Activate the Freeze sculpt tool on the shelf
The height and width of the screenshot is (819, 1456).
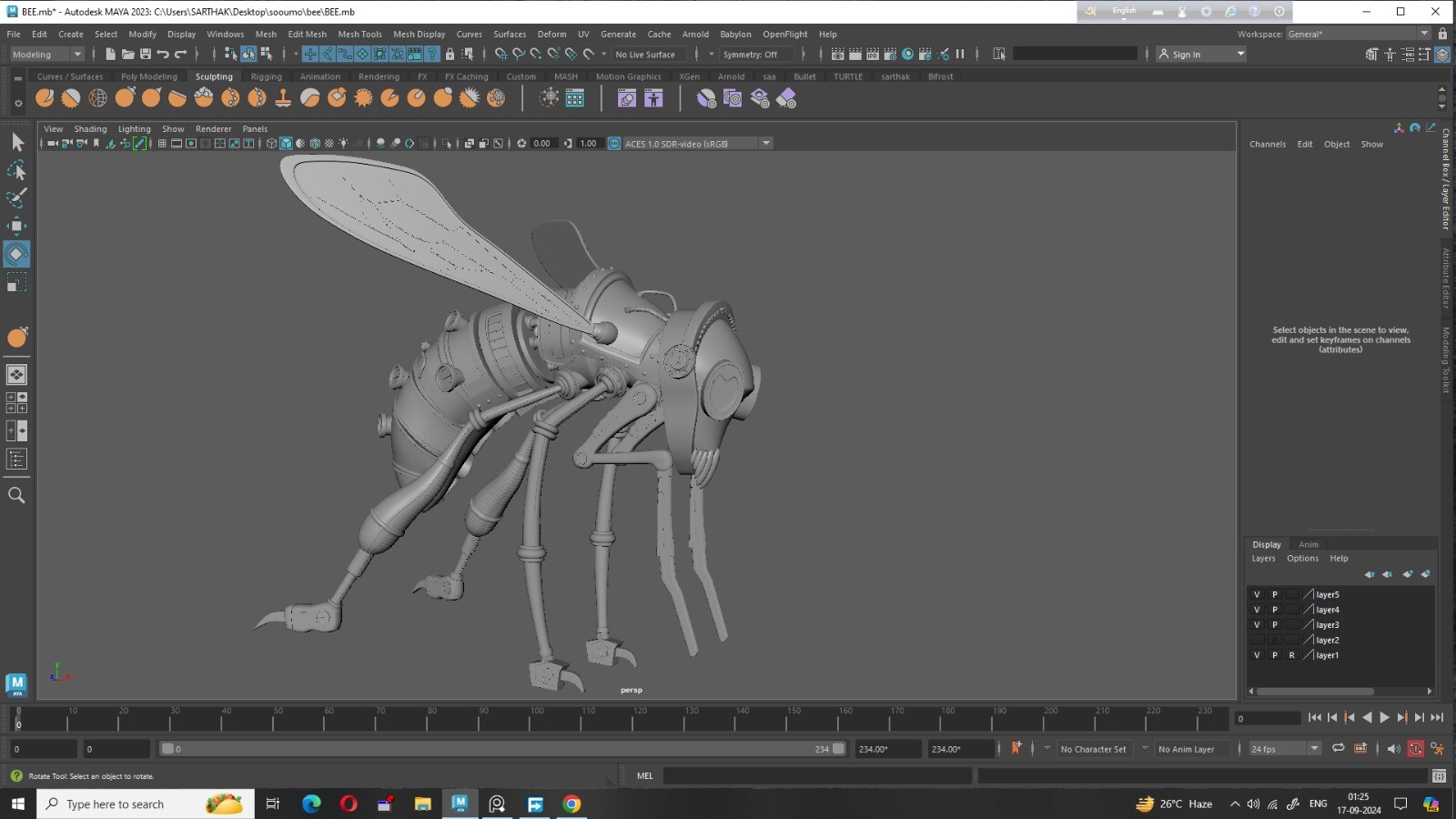(494, 97)
